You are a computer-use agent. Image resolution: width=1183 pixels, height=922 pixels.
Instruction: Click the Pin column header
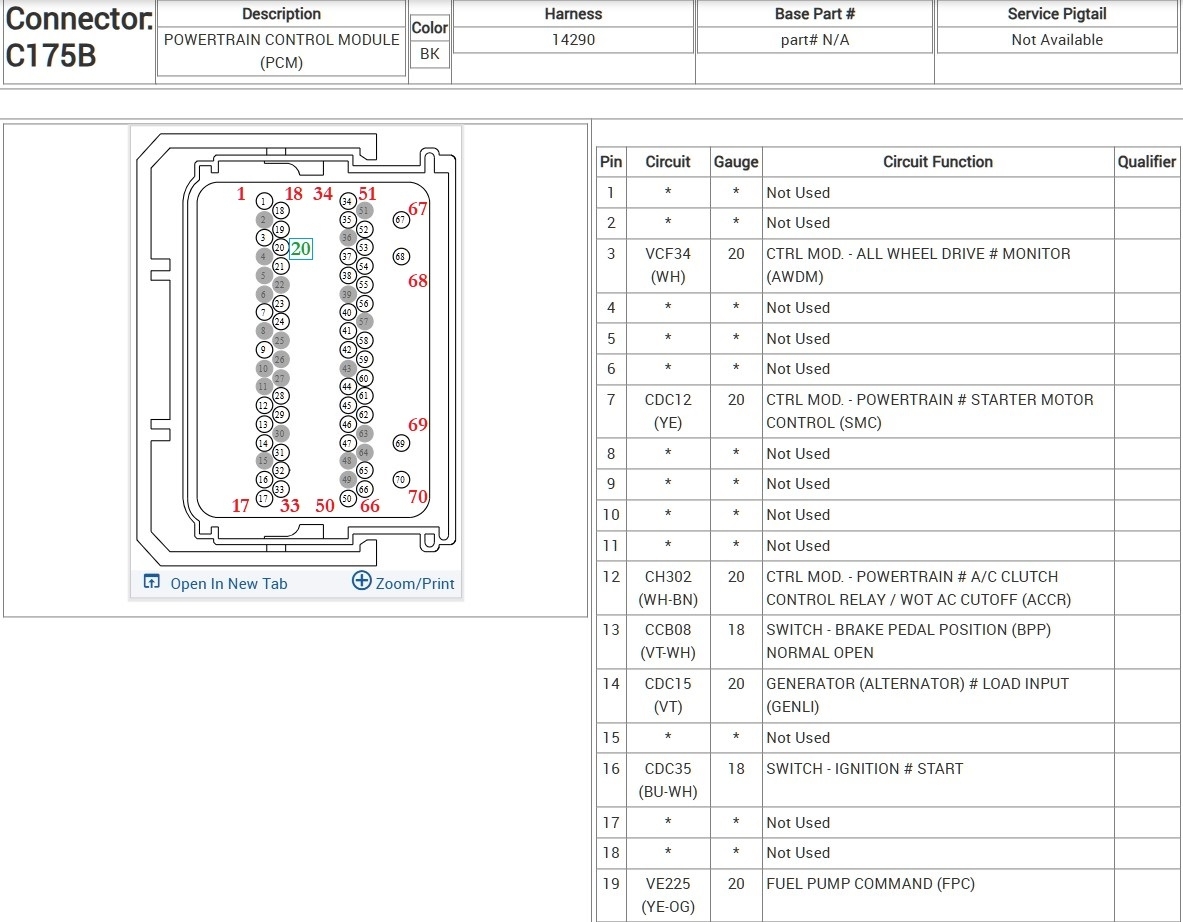click(x=611, y=161)
